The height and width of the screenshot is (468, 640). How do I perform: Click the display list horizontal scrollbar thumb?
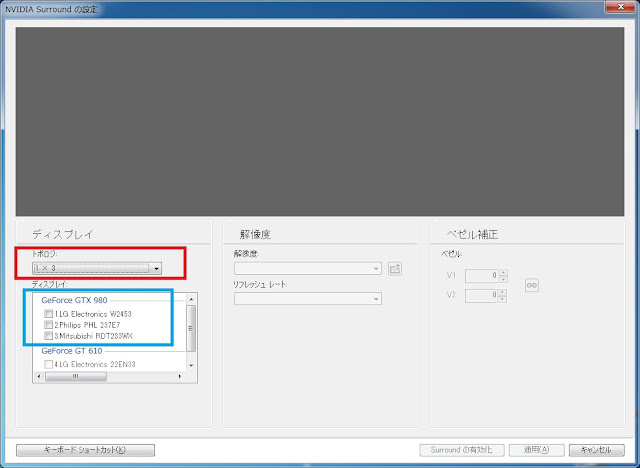coord(76,376)
